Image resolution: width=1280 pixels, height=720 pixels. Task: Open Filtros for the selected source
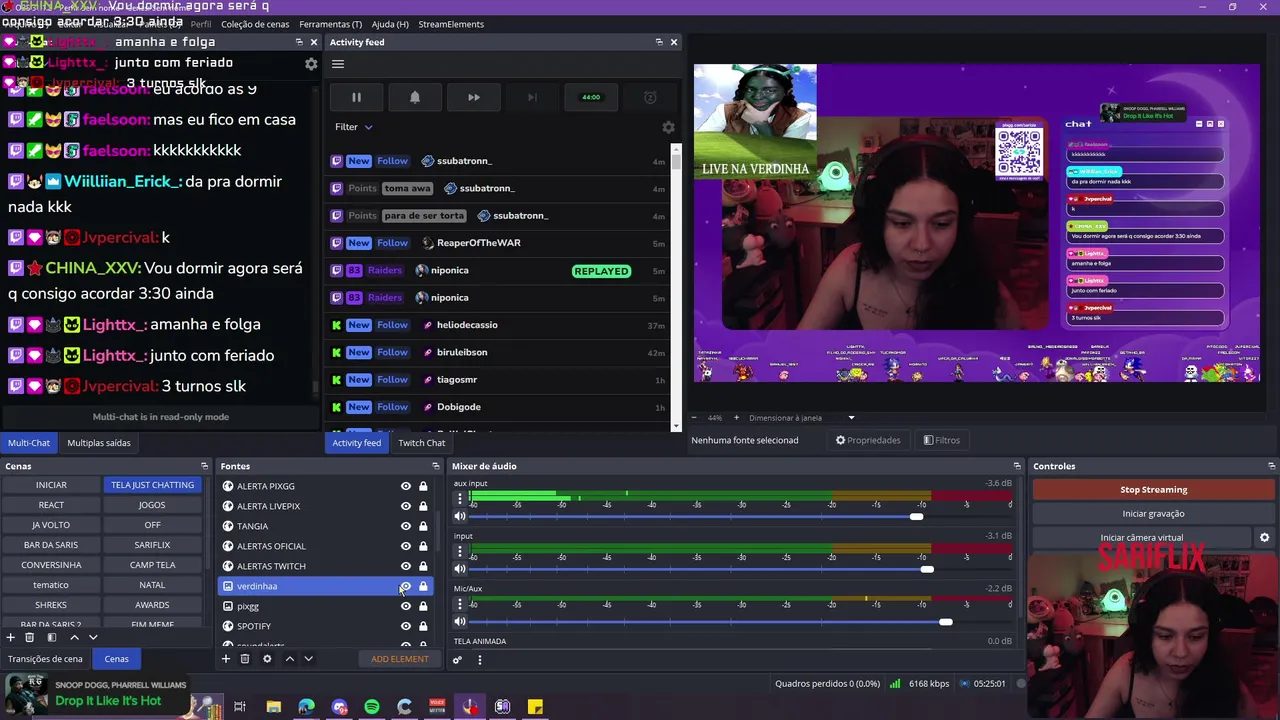tap(942, 440)
